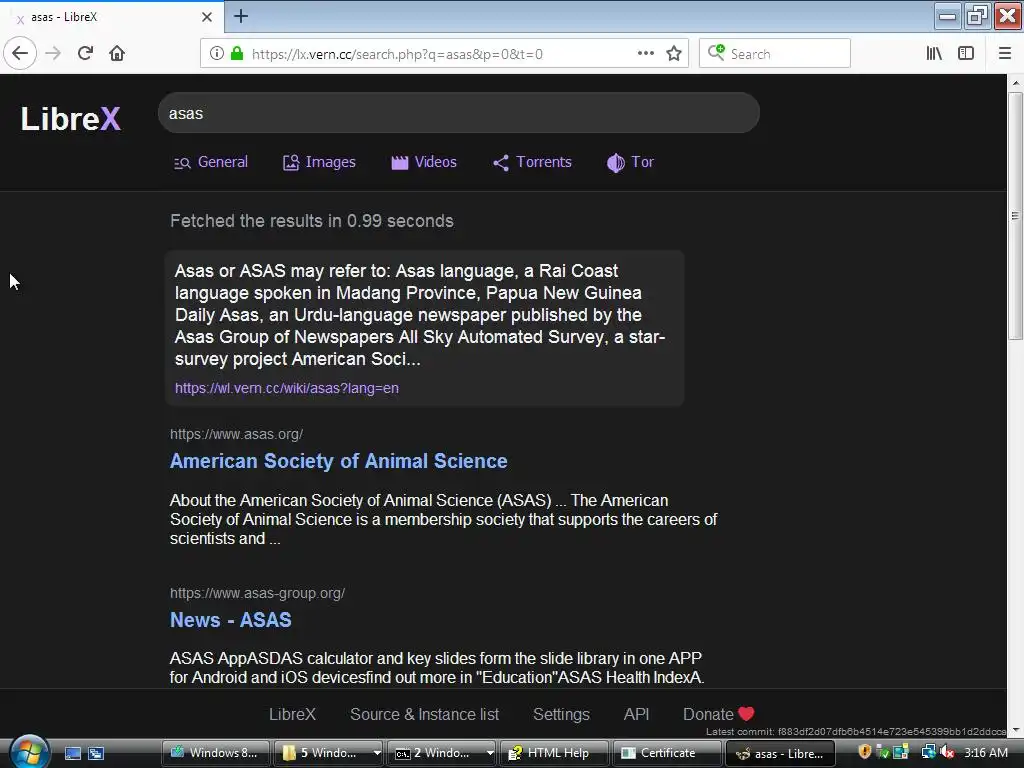Open Windows 8... taskbar button
Image resolution: width=1024 pixels, height=768 pixels.
pyautogui.click(x=215, y=753)
